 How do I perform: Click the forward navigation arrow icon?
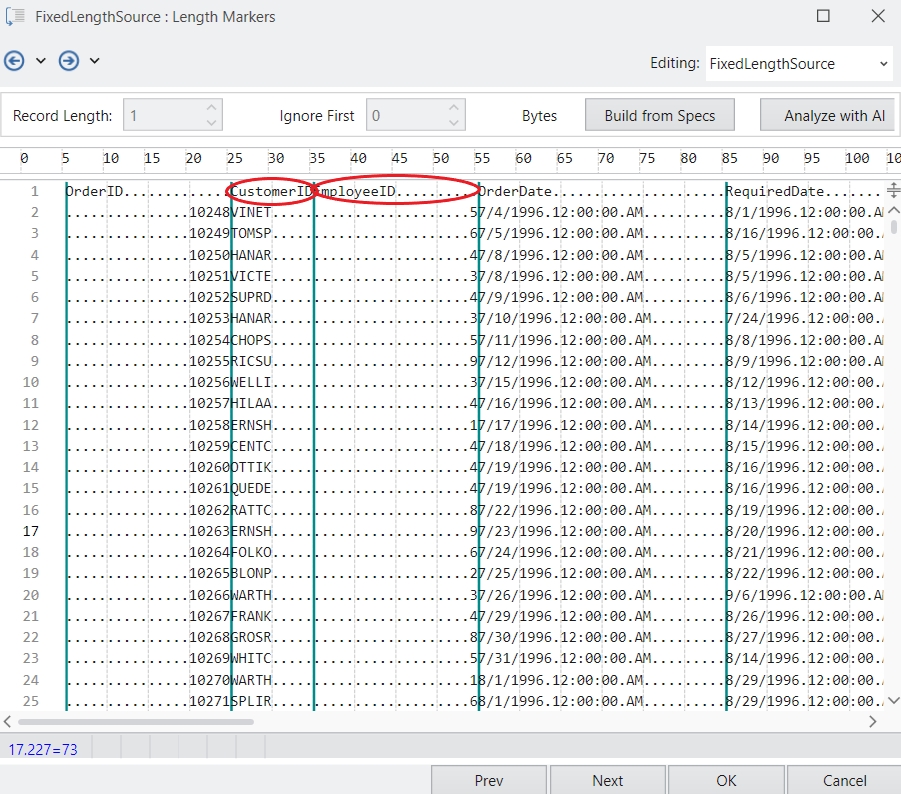tap(68, 61)
